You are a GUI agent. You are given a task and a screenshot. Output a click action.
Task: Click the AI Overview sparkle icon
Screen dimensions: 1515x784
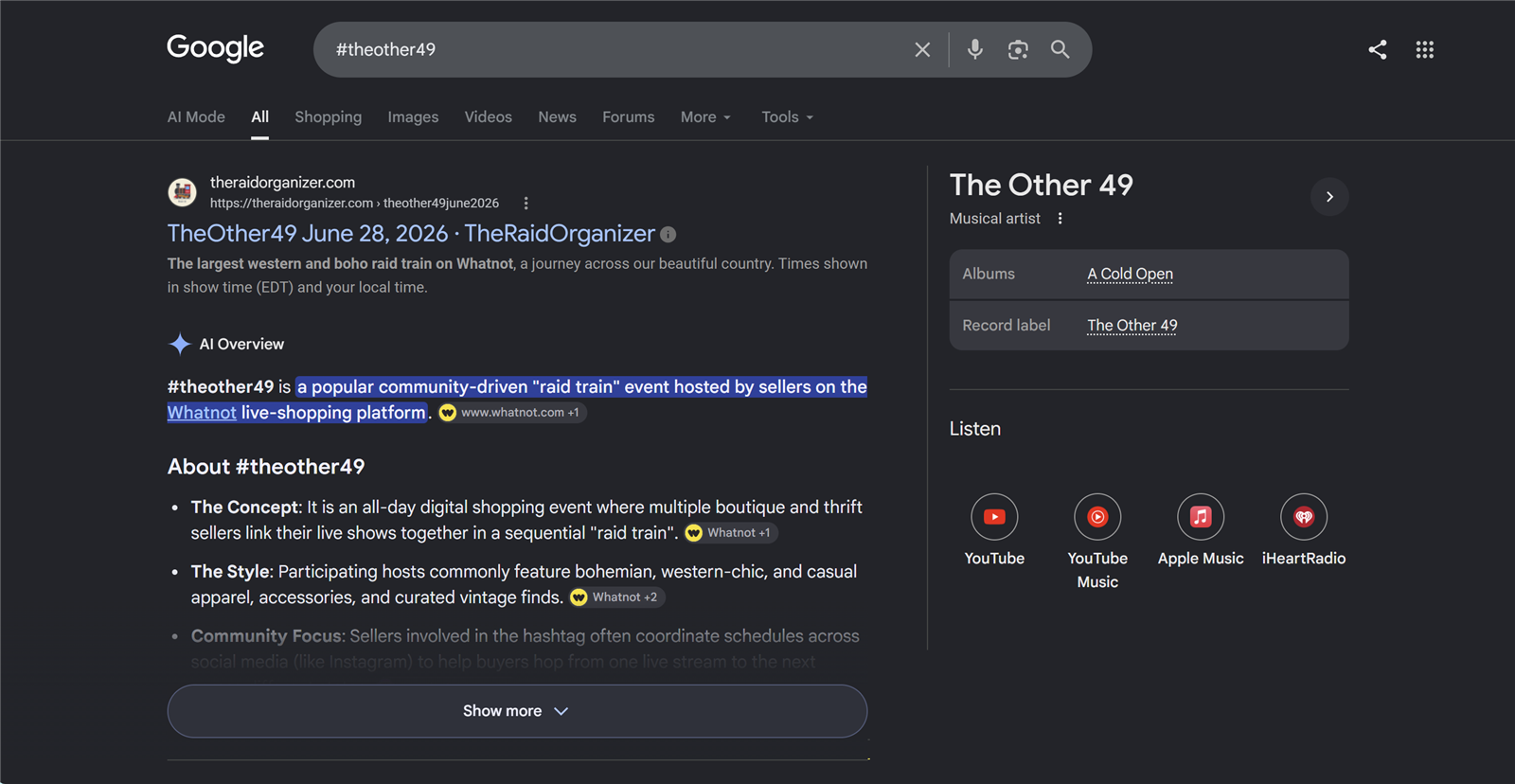click(x=179, y=344)
